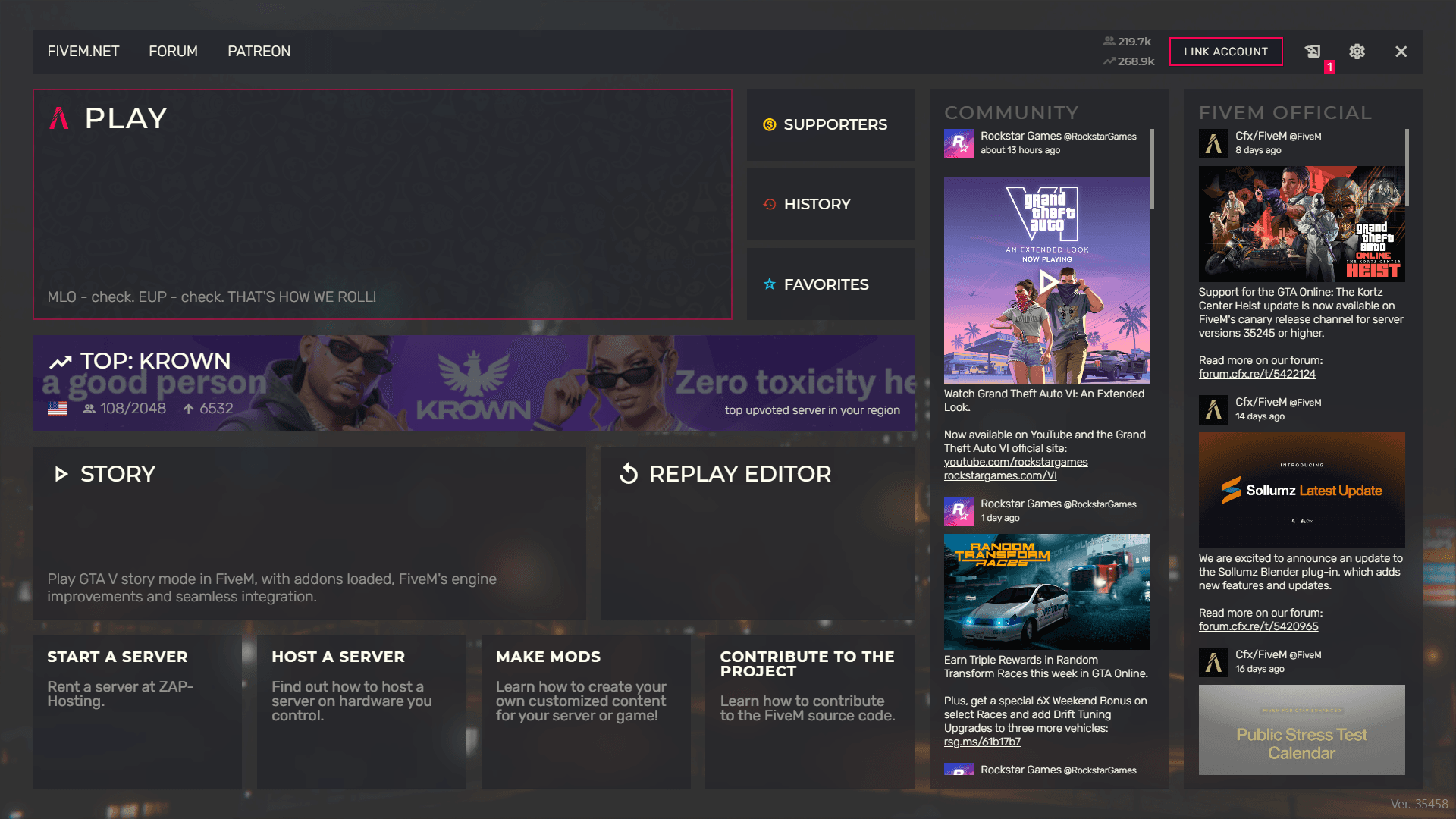Click 'top upvoted server in your region' text
1456x819 pixels.
click(812, 410)
